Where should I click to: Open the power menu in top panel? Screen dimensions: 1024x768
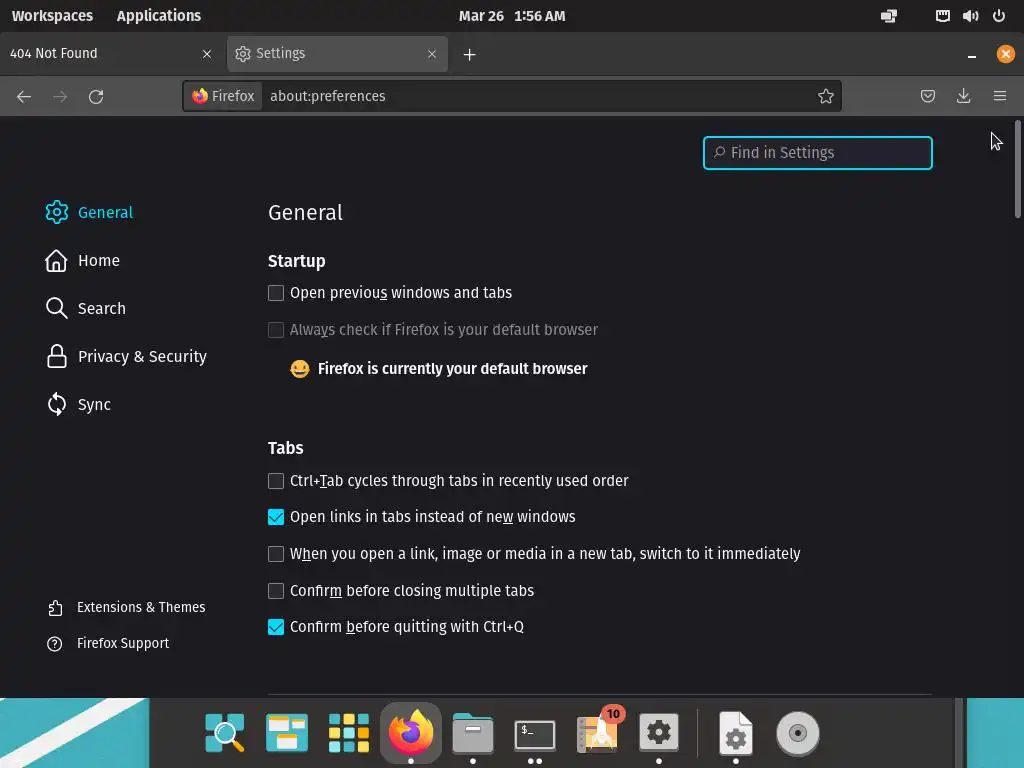999,16
